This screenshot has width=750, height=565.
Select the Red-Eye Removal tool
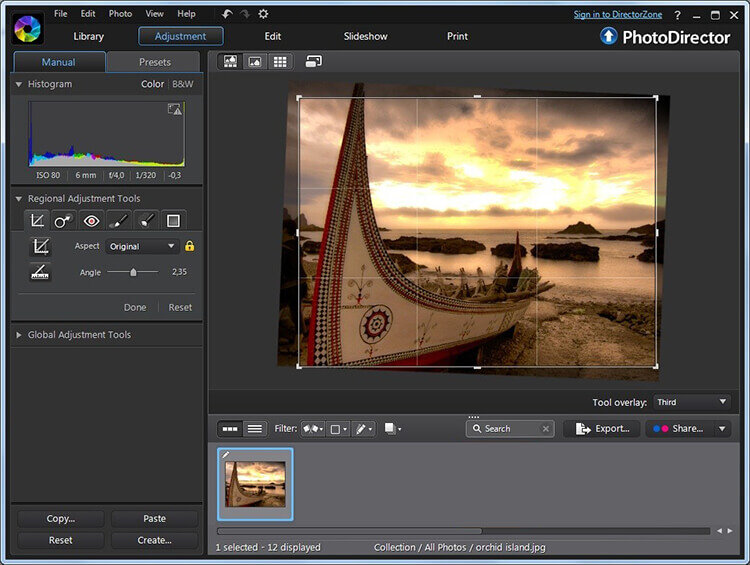pos(91,220)
